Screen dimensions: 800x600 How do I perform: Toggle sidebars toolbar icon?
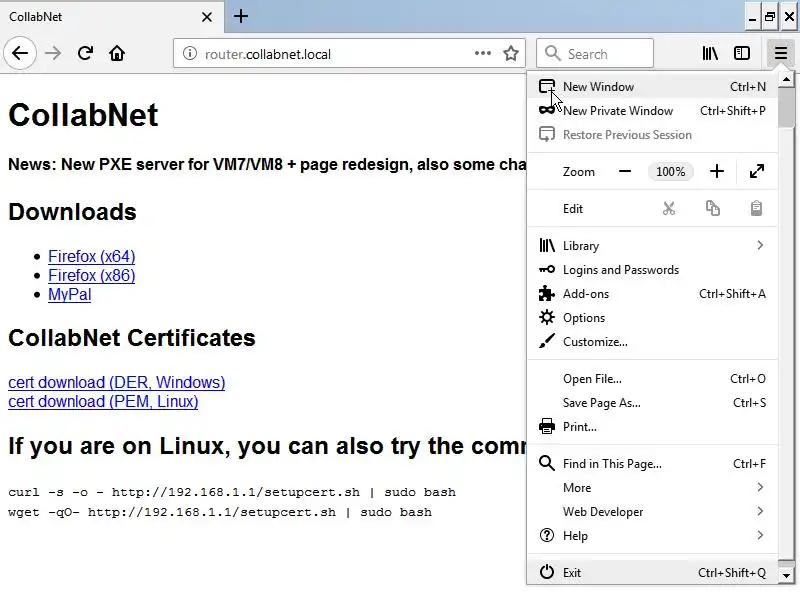click(x=742, y=53)
